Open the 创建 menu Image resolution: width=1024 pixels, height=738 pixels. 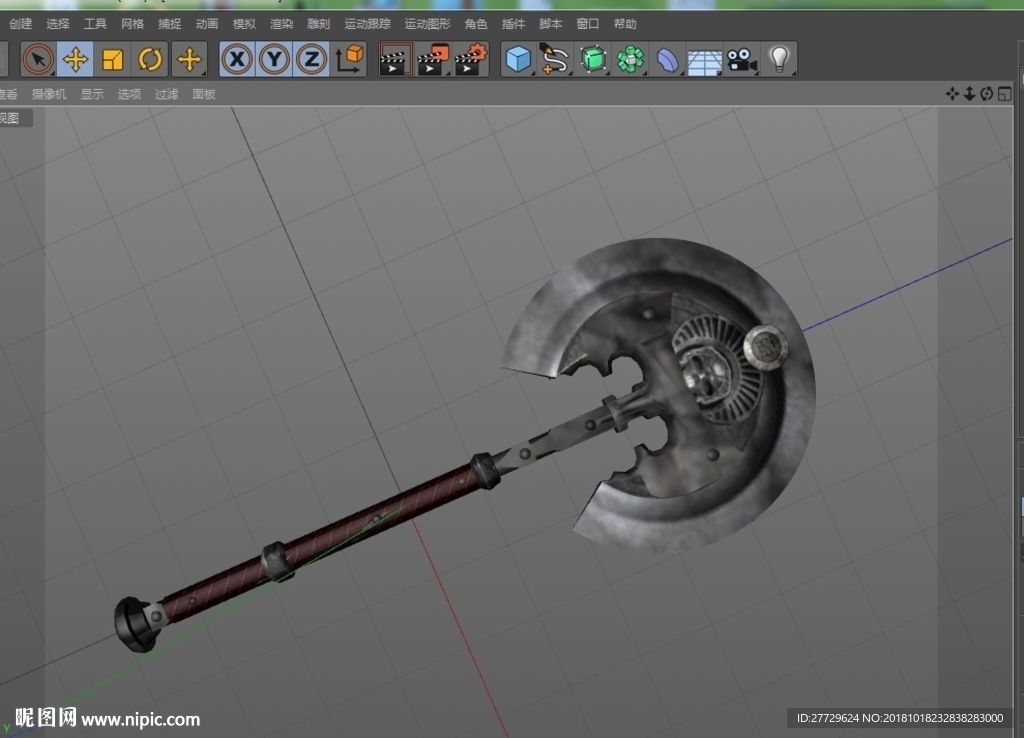pos(20,24)
